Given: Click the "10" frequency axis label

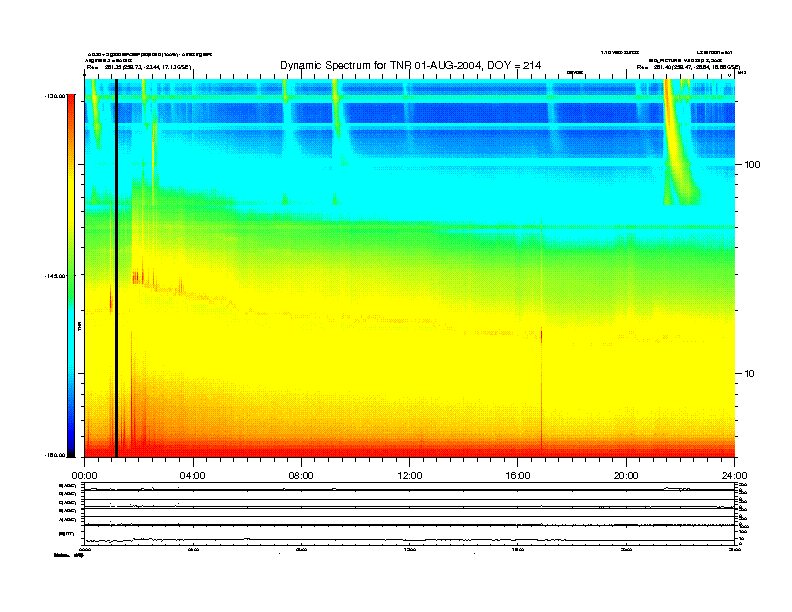Looking at the screenshot, I should point(750,374).
